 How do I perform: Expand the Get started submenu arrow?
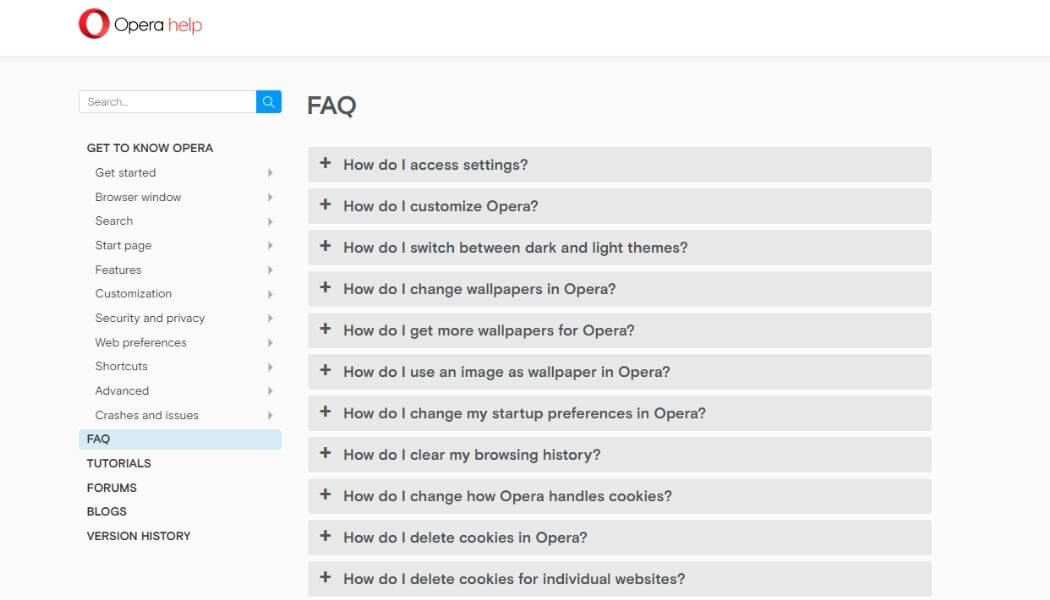(x=270, y=173)
